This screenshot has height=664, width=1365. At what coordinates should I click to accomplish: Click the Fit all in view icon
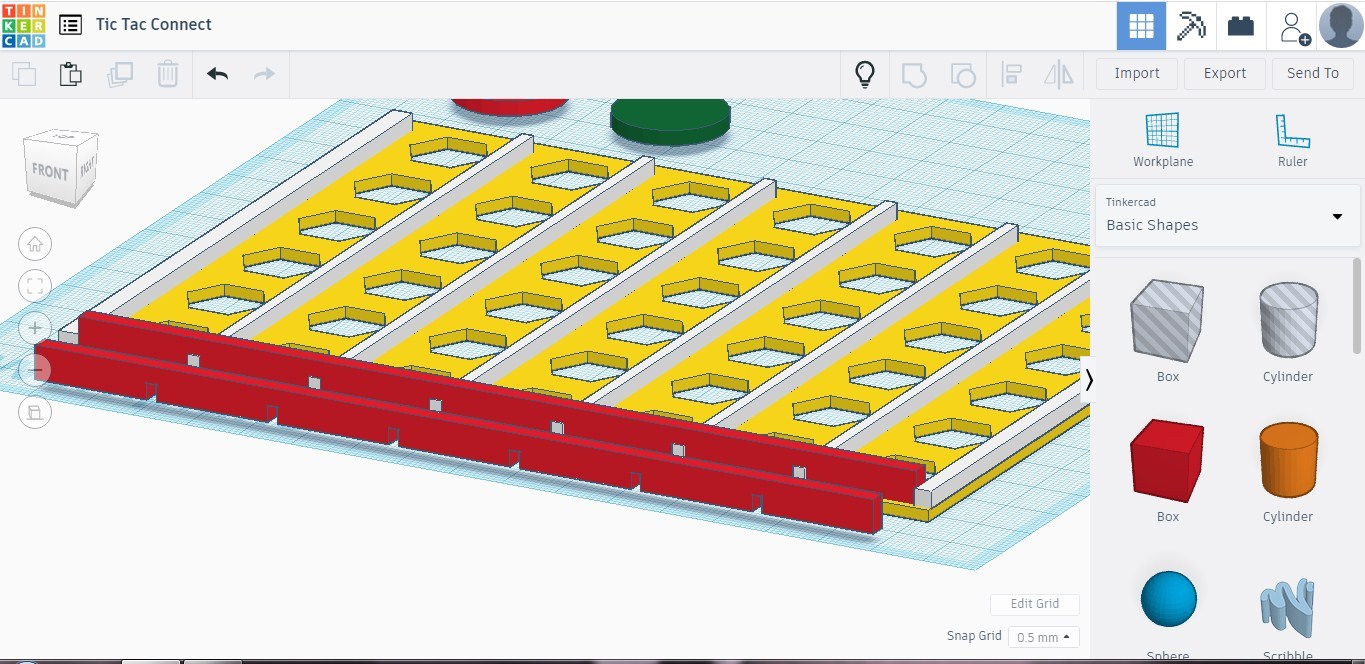pos(35,286)
